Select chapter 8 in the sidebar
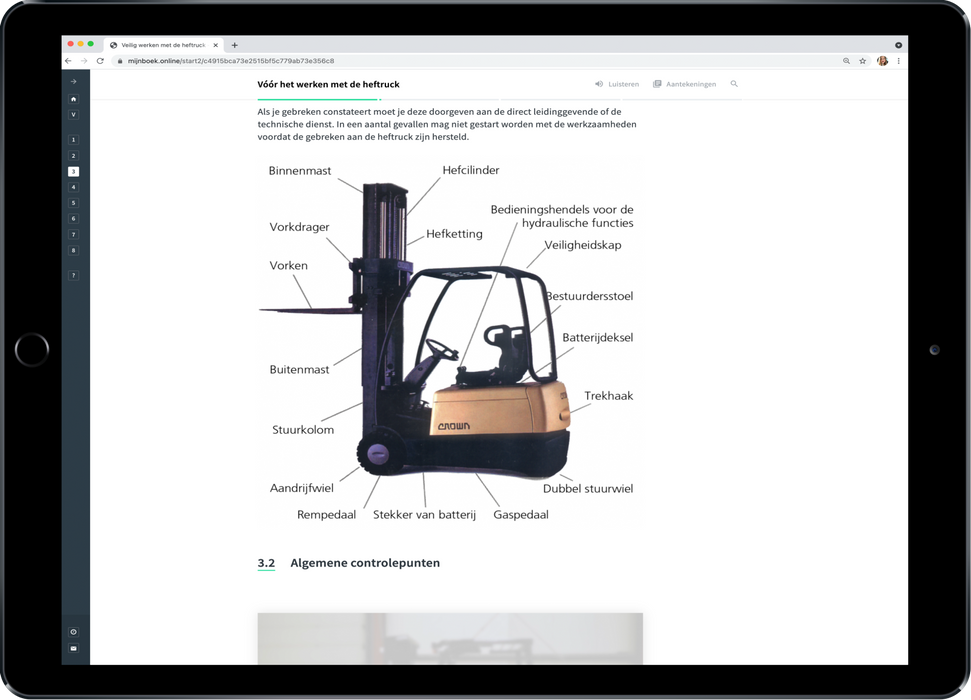The height and width of the screenshot is (700, 971). [x=73, y=250]
